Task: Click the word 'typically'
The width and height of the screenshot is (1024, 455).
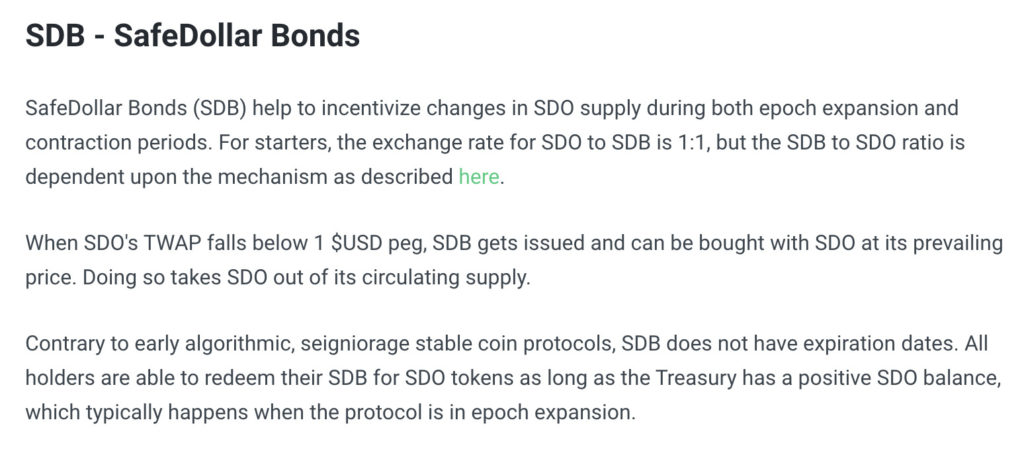Action: pyautogui.click(x=125, y=413)
